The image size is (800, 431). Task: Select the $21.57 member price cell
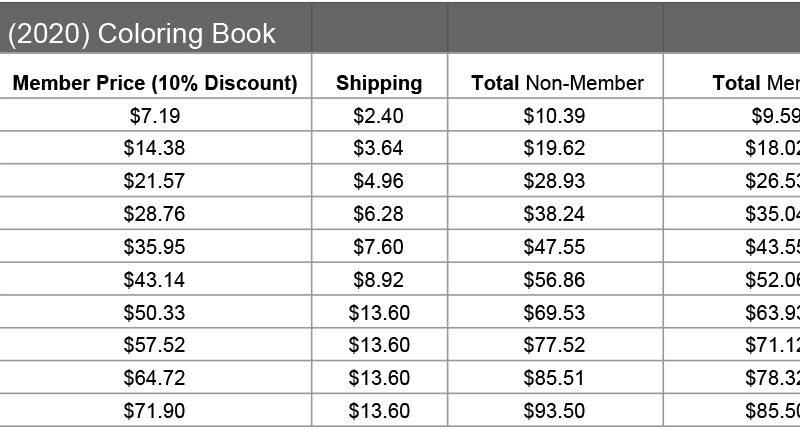(x=155, y=181)
